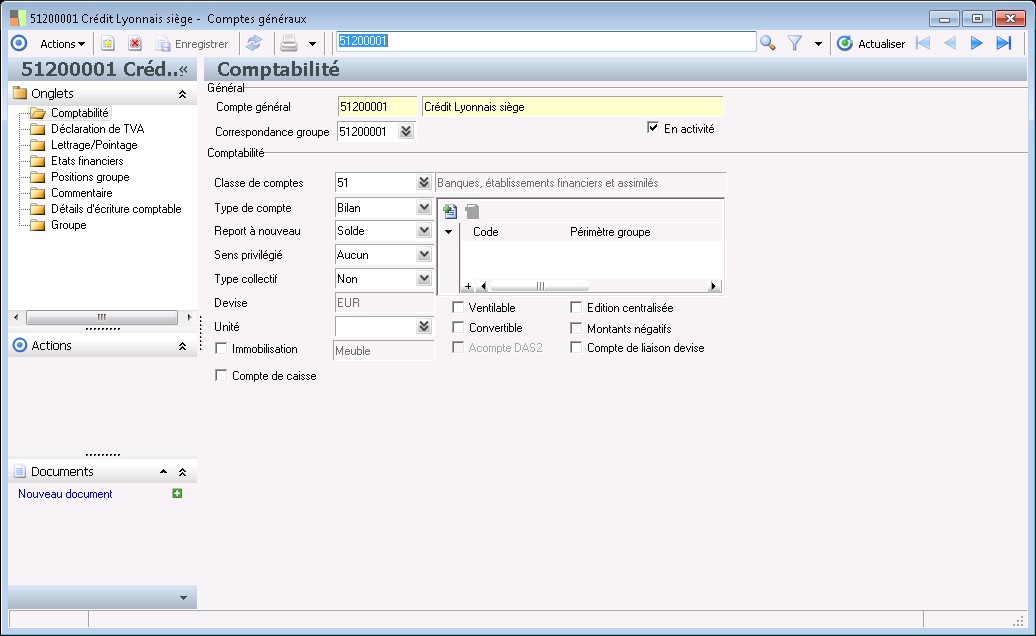
Task: Click the new record toolbar icon
Action: click(x=108, y=44)
